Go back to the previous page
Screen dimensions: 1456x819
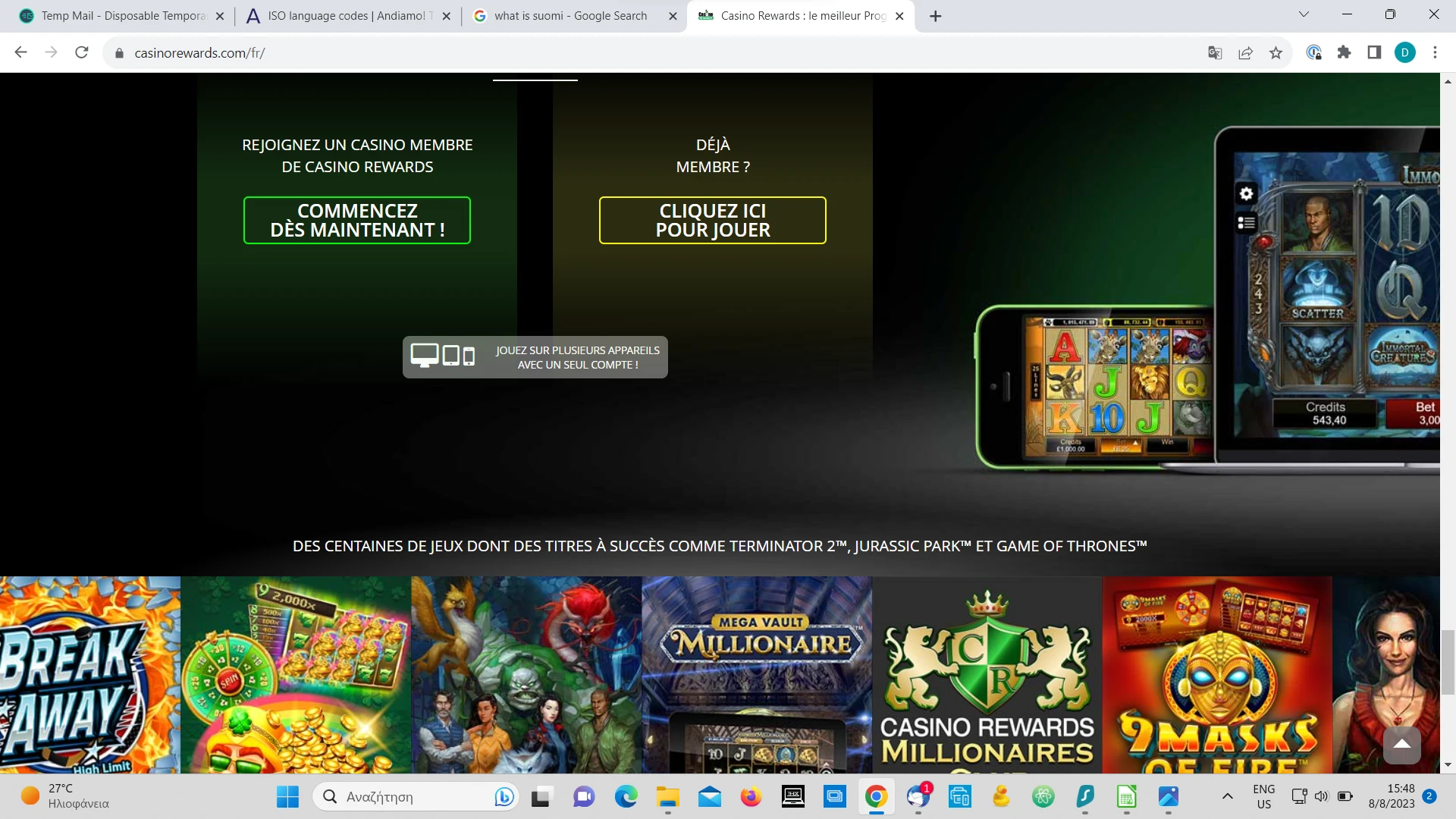(x=20, y=52)
